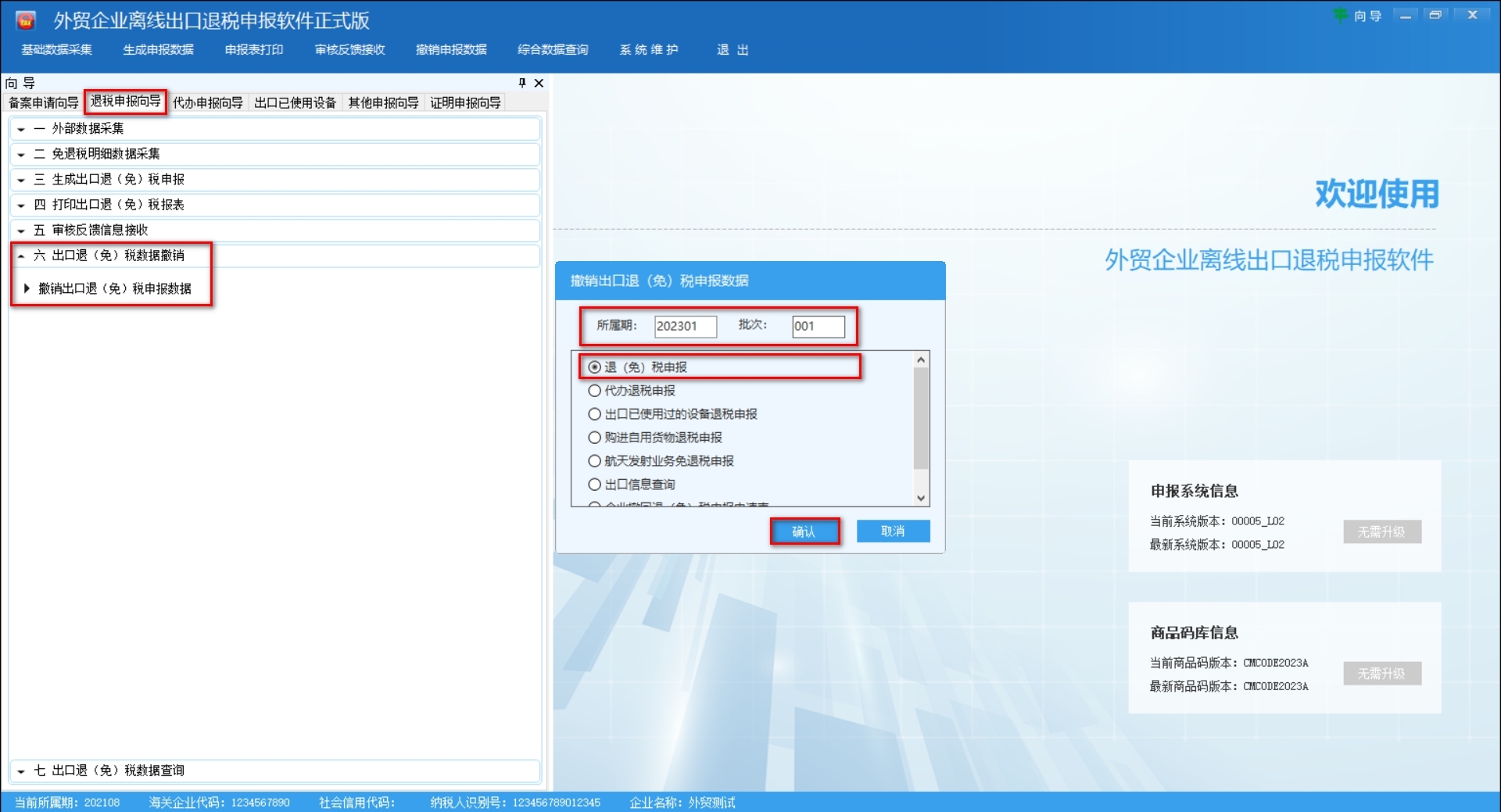Close the 向导 panel with its X icon
This screenshot has height=812, width=1501.
click(x=538, y=83)
